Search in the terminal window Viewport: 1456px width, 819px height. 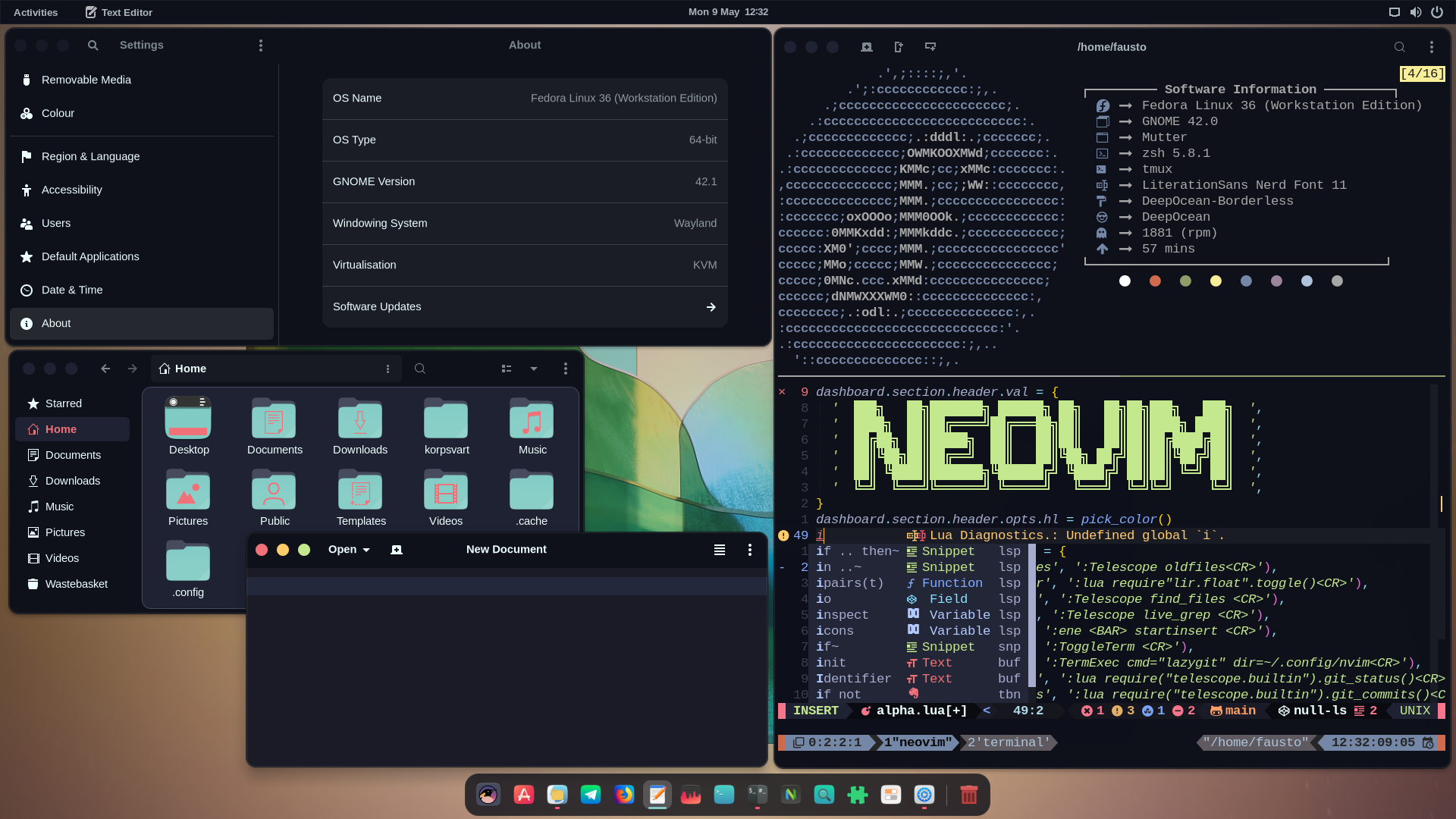pyautogui.click(x=1400, y=47)
